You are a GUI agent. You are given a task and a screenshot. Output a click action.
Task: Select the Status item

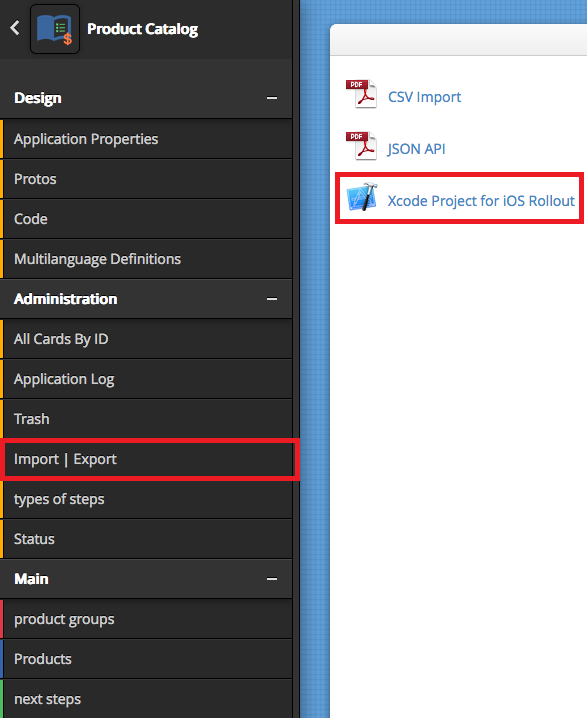(146, 539)
